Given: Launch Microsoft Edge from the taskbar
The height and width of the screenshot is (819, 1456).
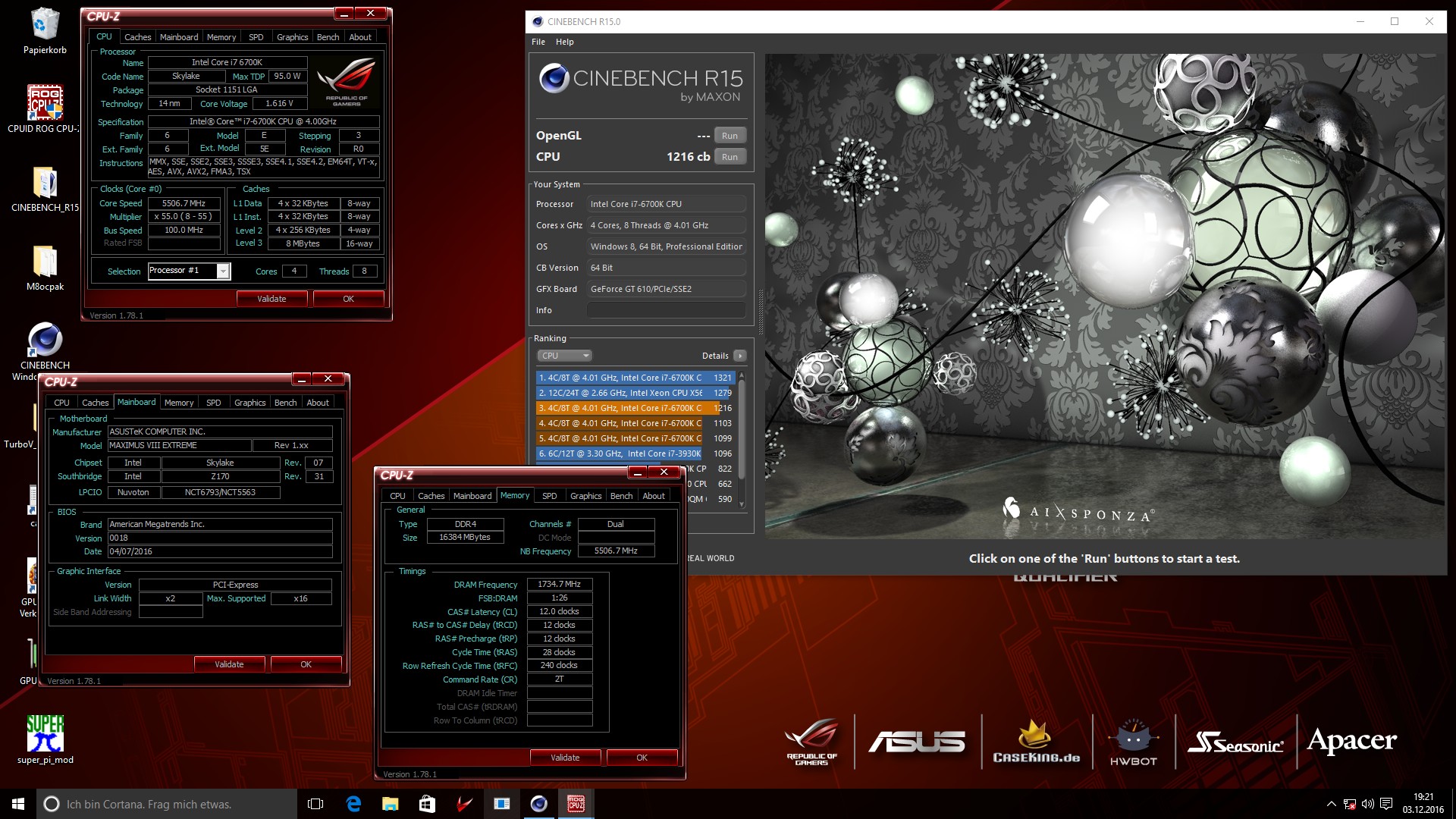Looking at the screenshot, I should (x=353, y=804).
